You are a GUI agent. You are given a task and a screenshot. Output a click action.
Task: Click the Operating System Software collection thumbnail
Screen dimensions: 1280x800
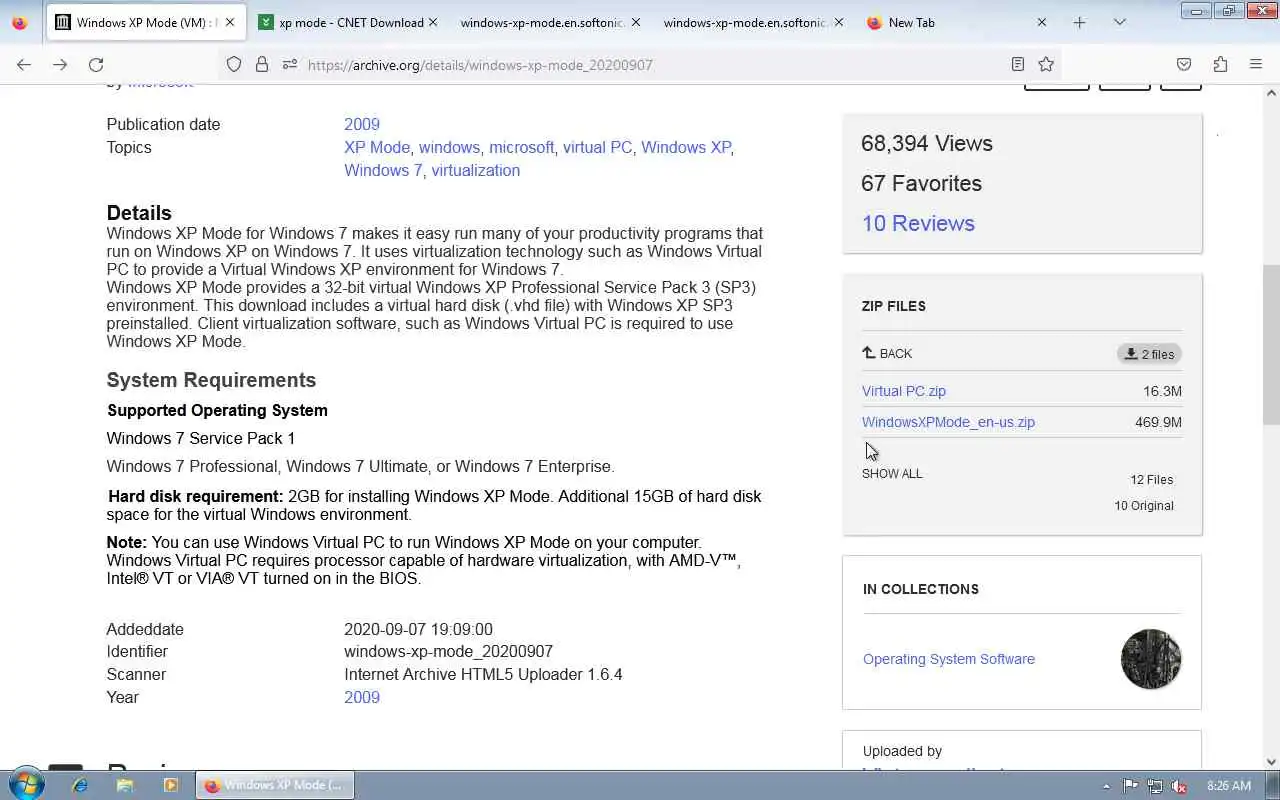tap(1151, 659)
